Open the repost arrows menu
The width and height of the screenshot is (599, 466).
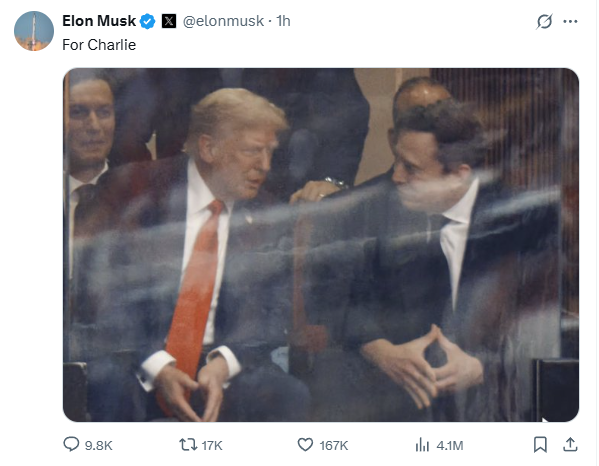(x=188, y=445)
